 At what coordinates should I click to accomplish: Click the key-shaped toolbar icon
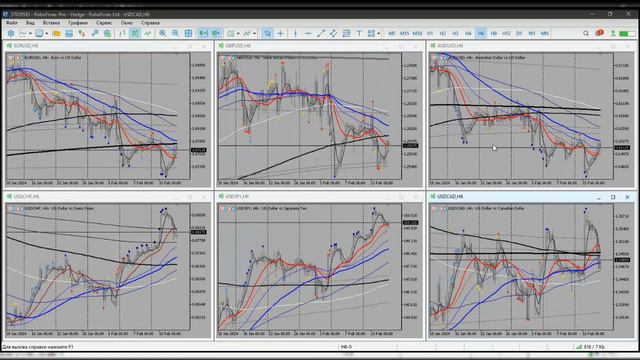(x=95, y=33)
